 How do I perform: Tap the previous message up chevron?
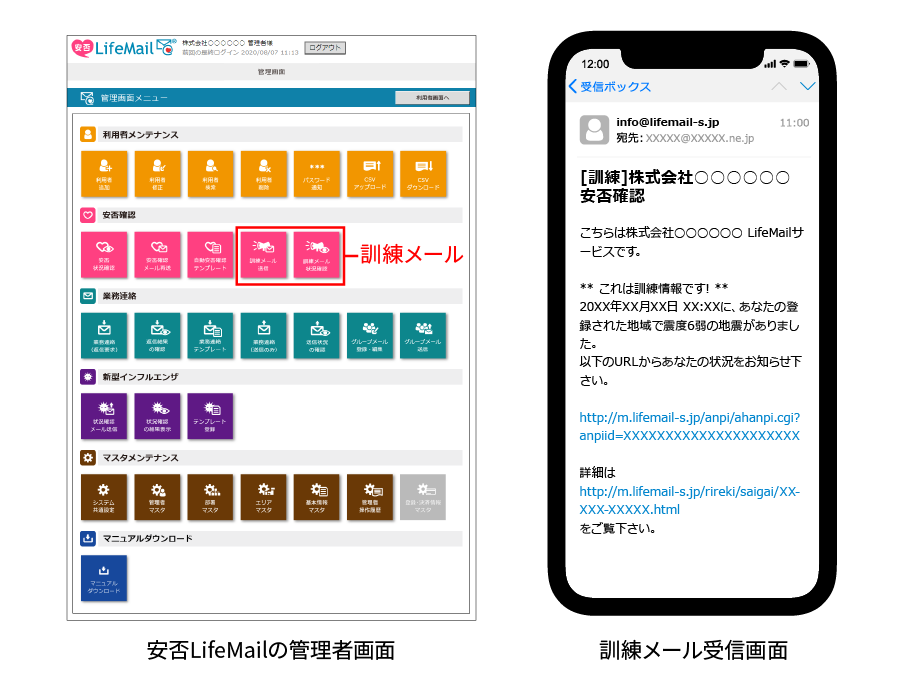coord(779,86)
